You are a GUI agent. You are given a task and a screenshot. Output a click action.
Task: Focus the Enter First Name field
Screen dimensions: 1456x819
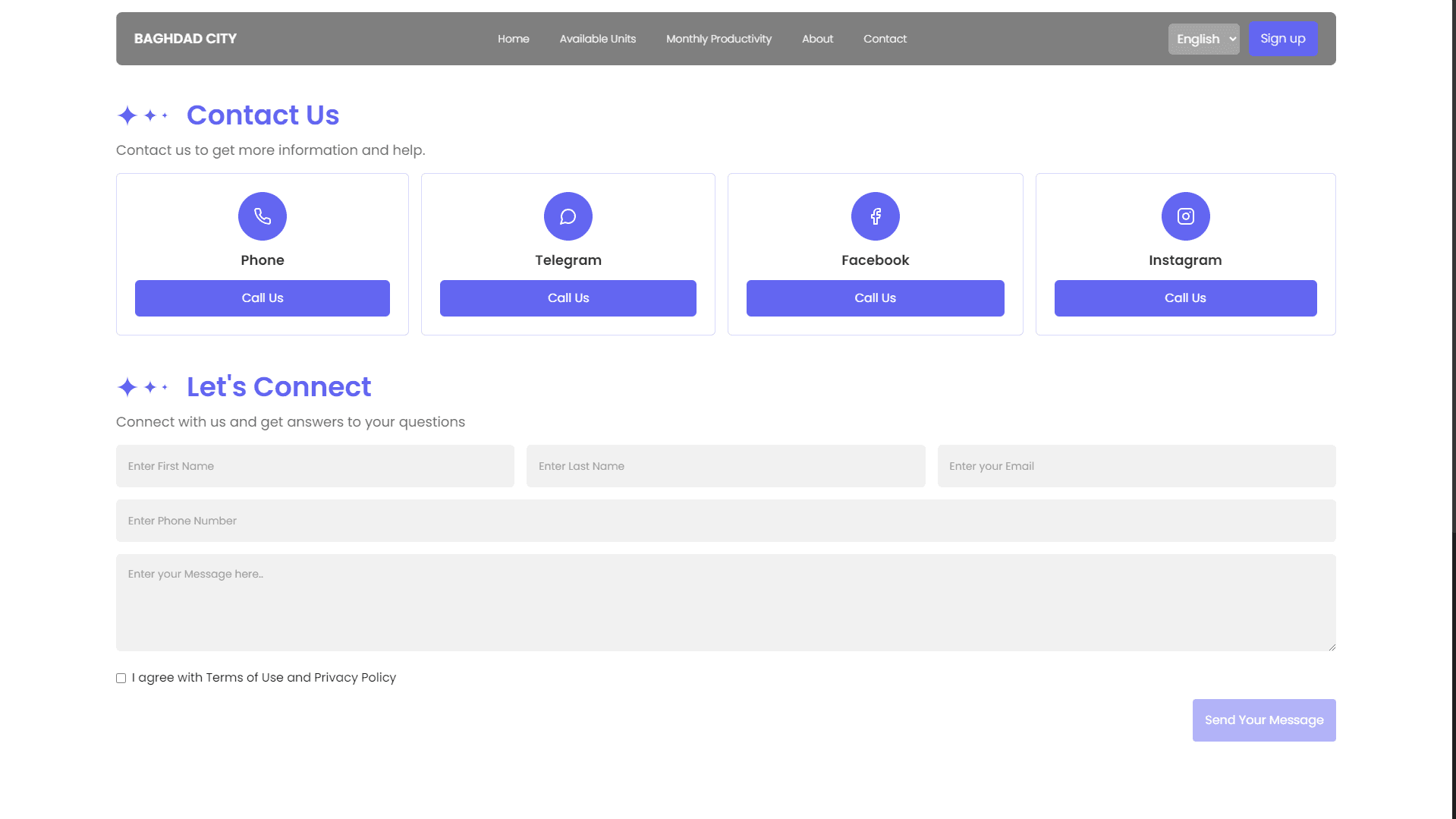[315, 466]
